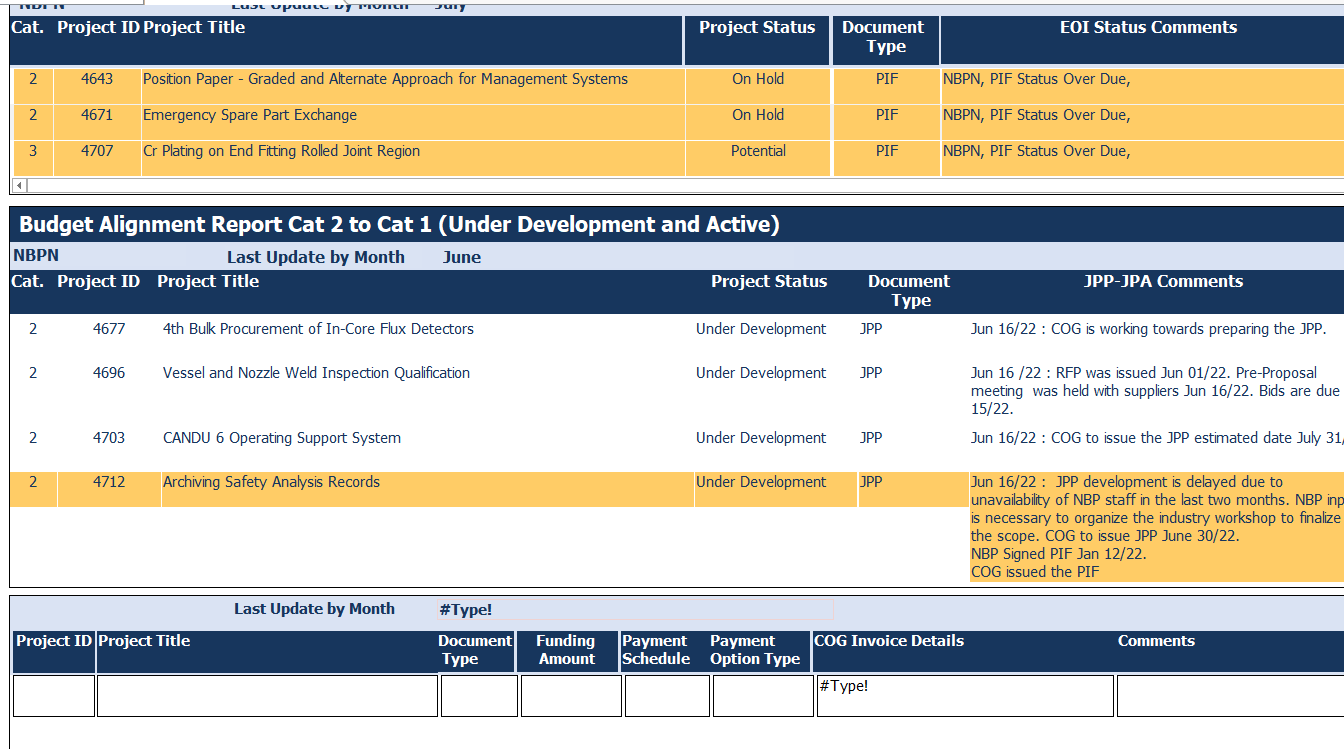Select 'CANDU 6 Operating Support System' row title
The width and height of the screenshot is (1344, 749).
(282, 438)
